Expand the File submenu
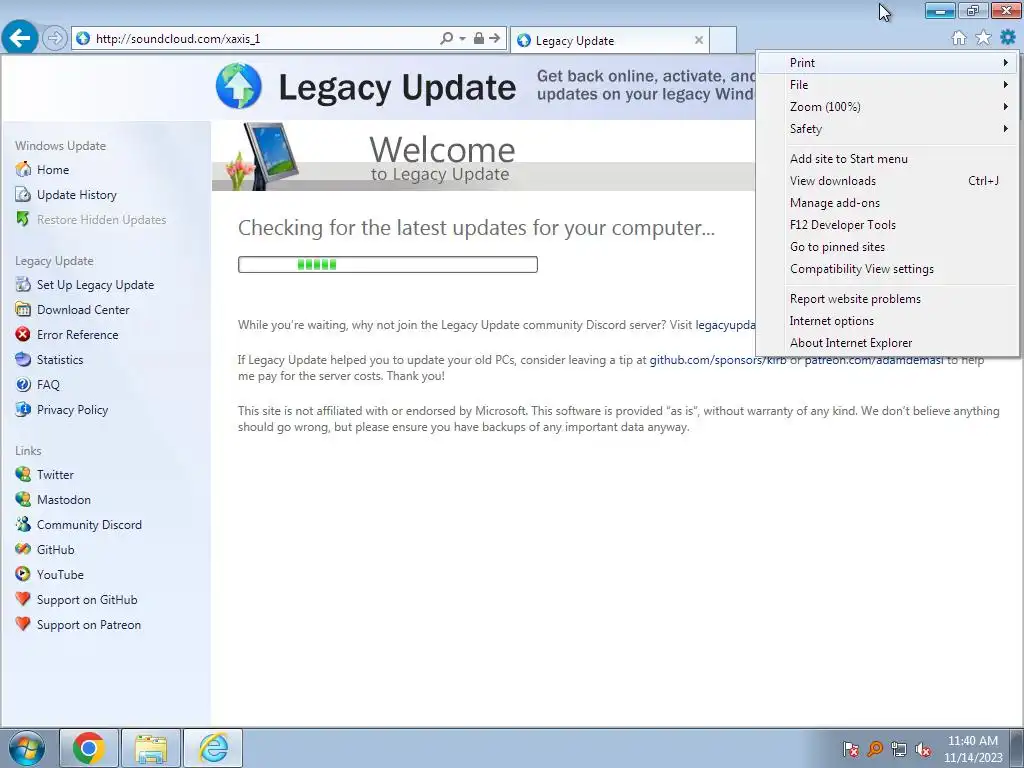The image size is (1024, 768). point(887,85)
